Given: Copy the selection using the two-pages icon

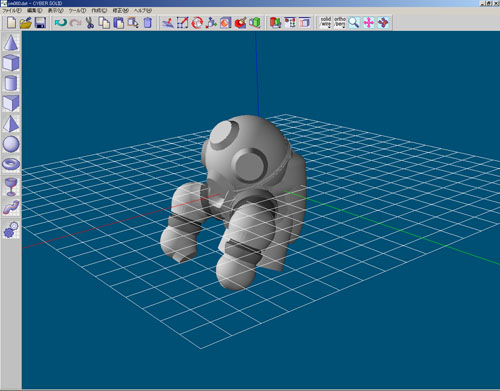Looking at the screenshot, I should click(105, 23).
